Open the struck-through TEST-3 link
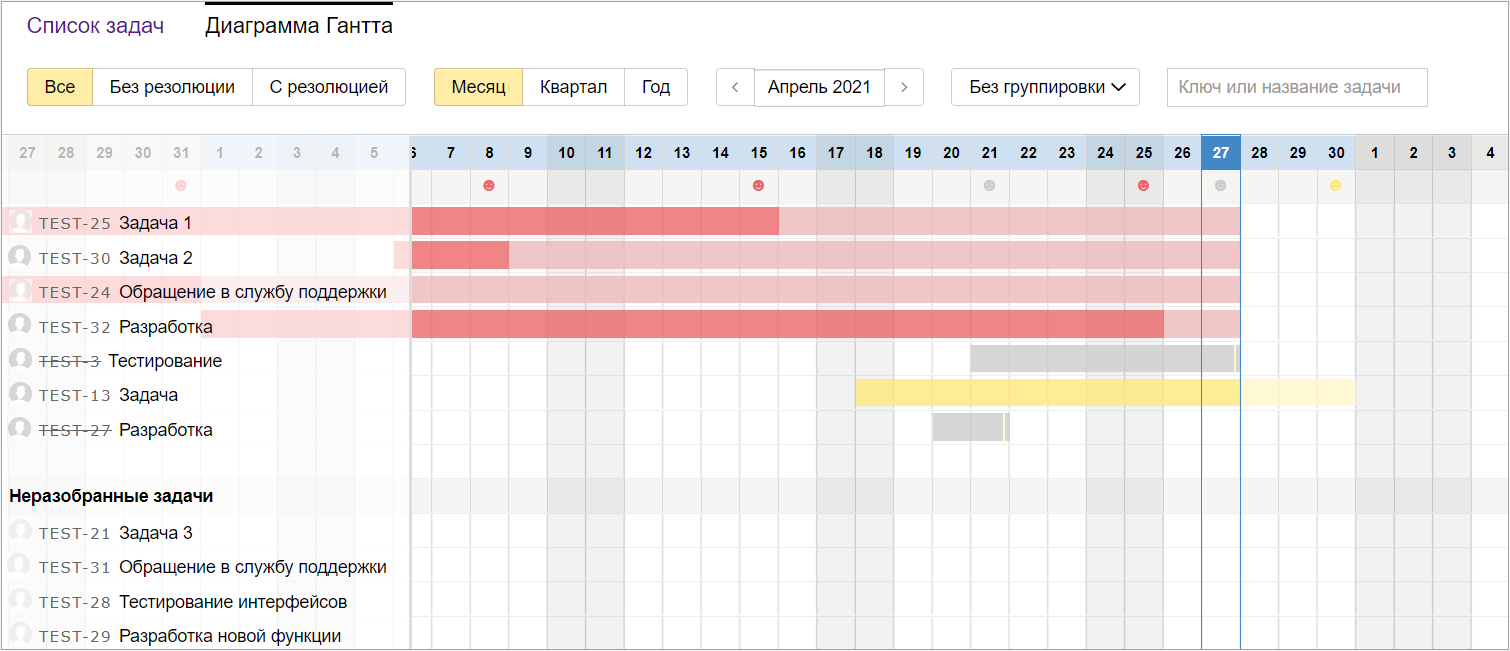 (x=69, y=361)
